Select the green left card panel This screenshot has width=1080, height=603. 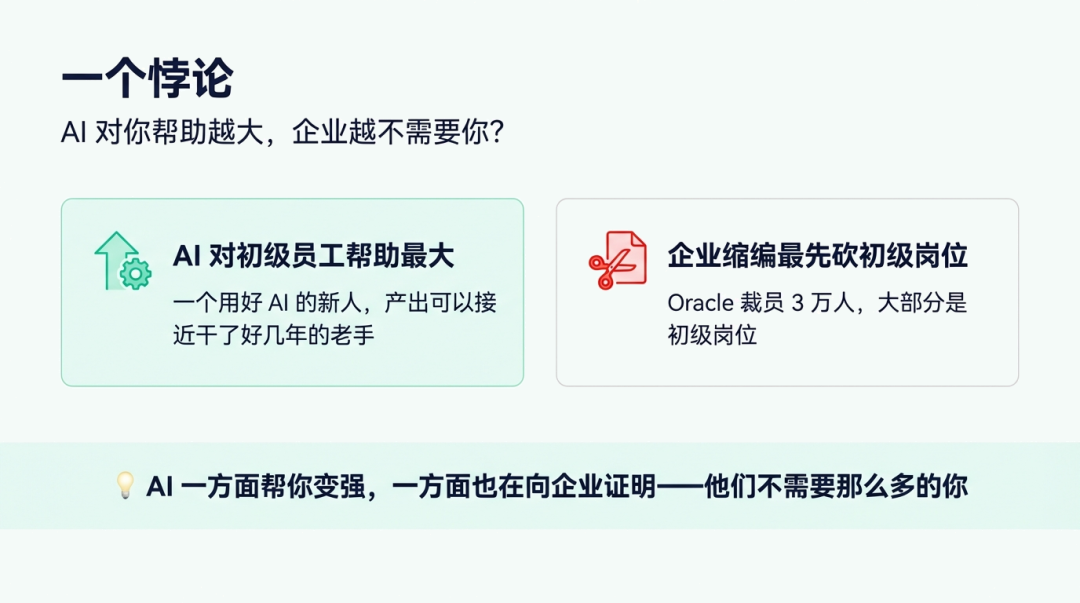(x=292, y=292)
